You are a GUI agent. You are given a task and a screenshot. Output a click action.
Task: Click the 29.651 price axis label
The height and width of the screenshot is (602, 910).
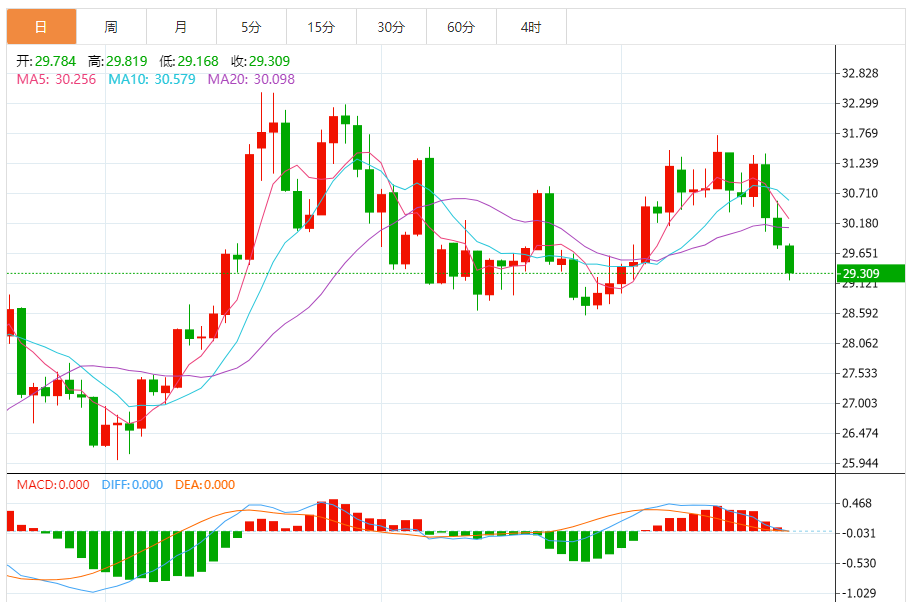[x=860, y=253]
